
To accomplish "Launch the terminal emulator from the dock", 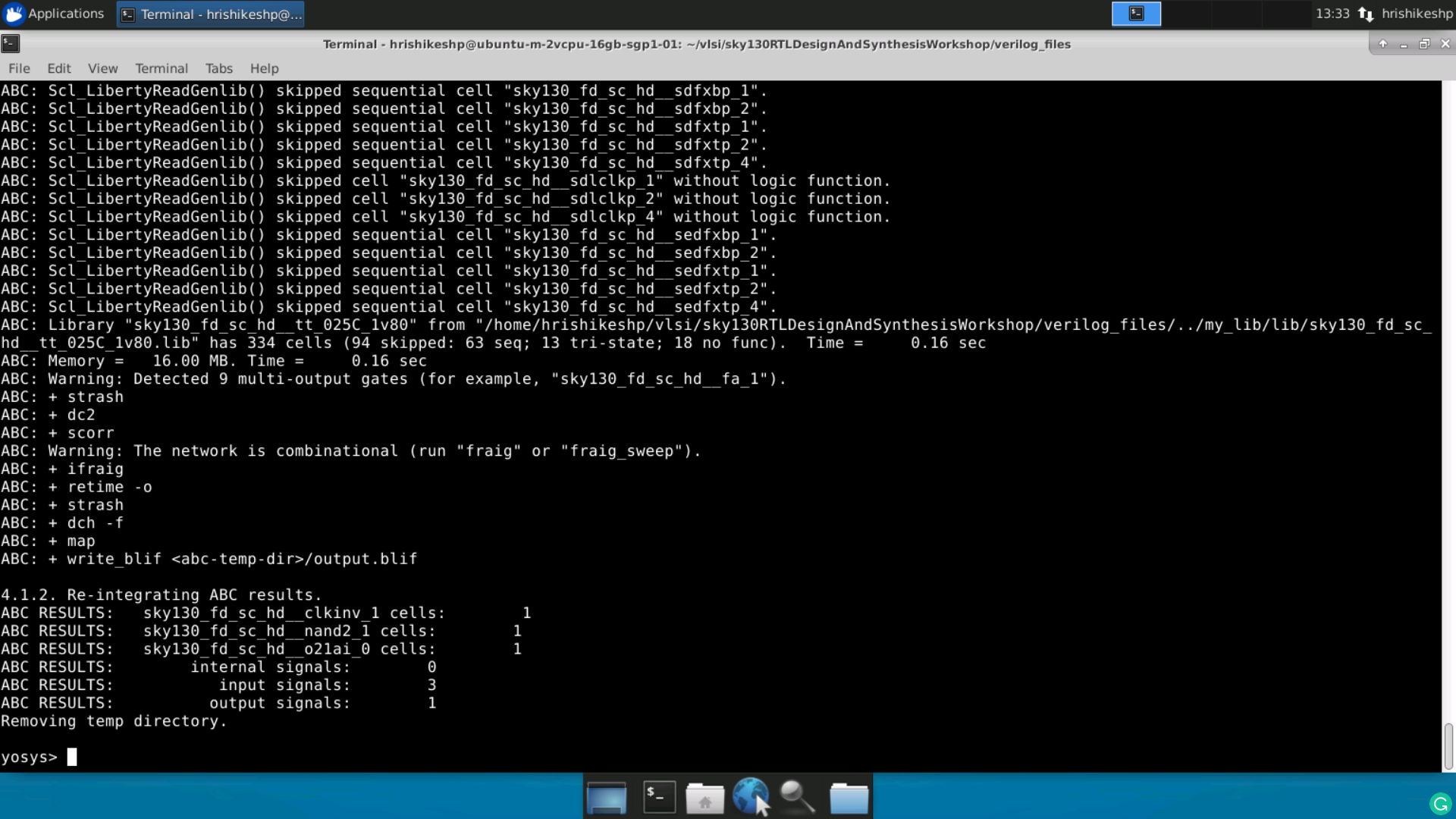I will pos(659,797).
